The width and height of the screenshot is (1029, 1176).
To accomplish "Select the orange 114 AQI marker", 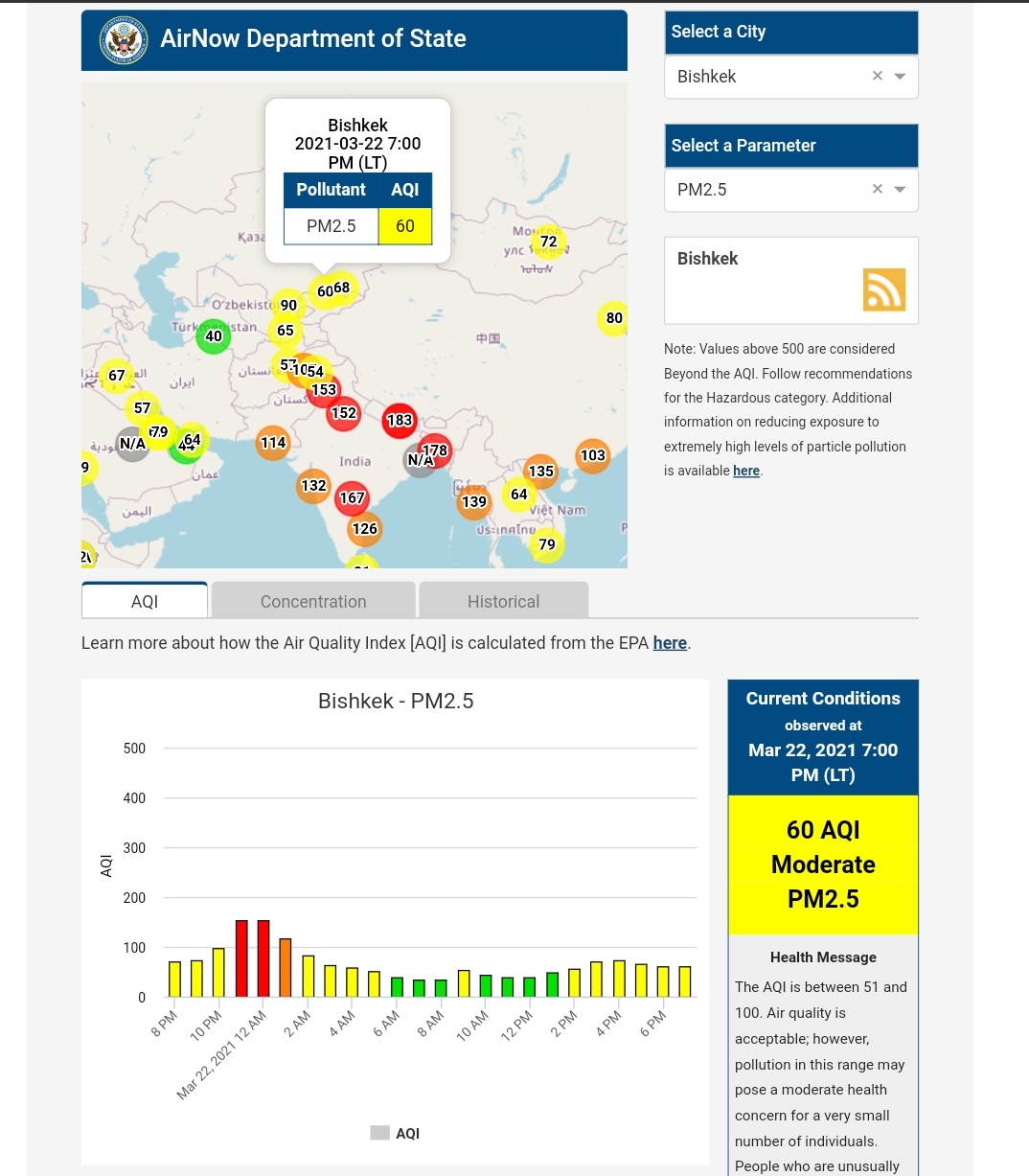I will click(273, 443).
